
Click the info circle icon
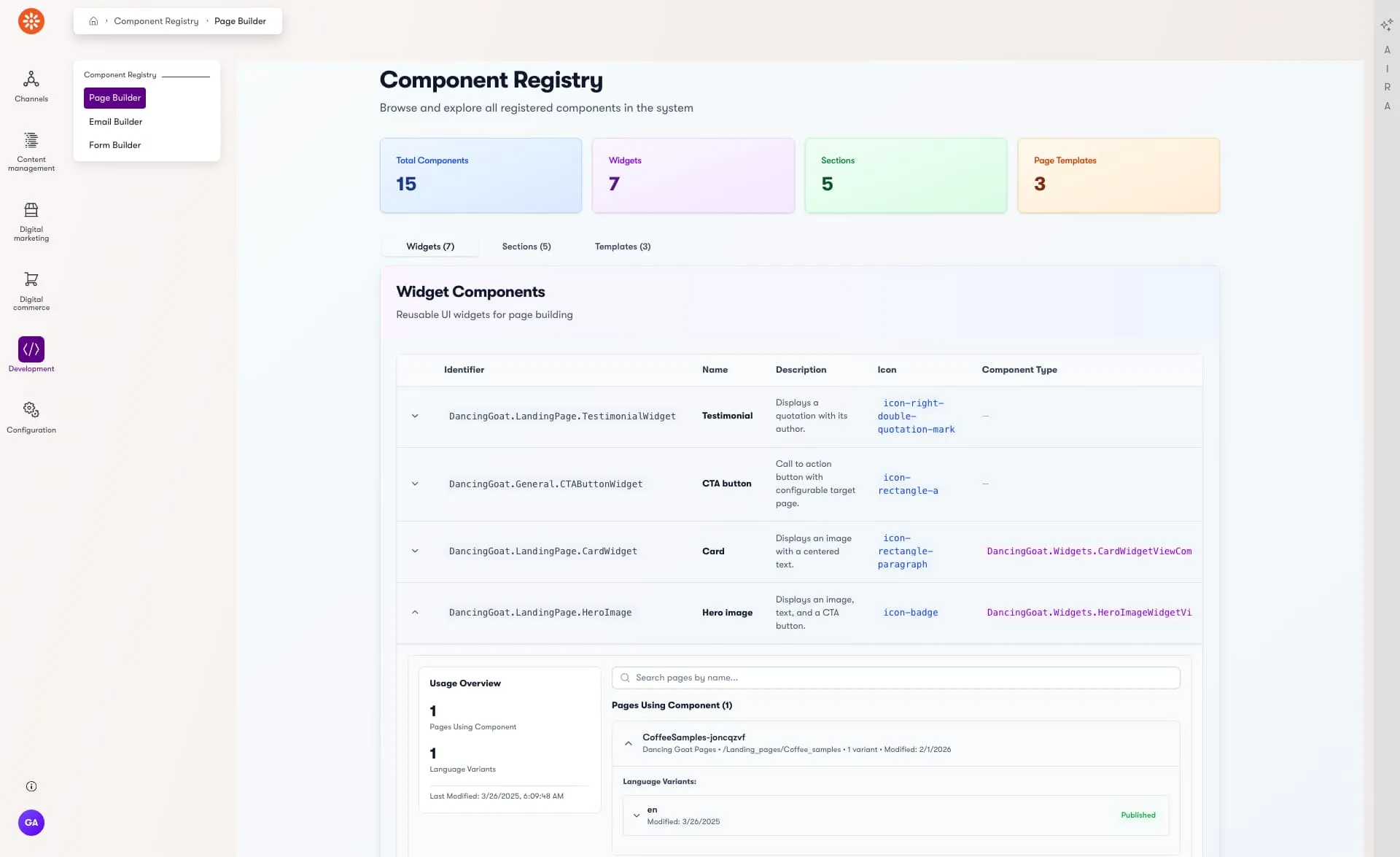31,786
